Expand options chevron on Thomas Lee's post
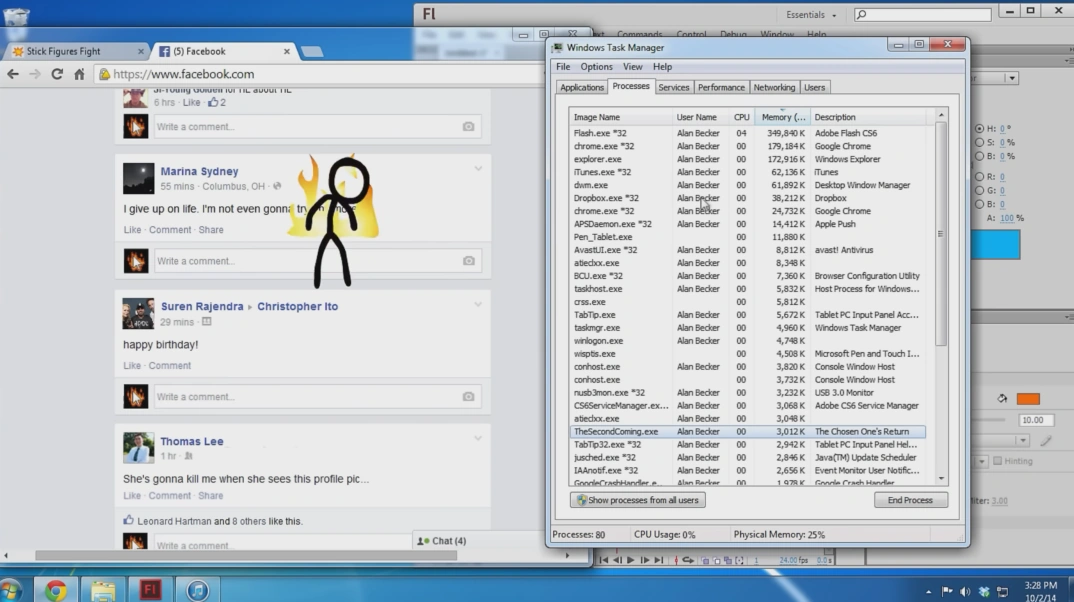The width and height of the screenshot is (1074, 602). (x=478, y=439)
